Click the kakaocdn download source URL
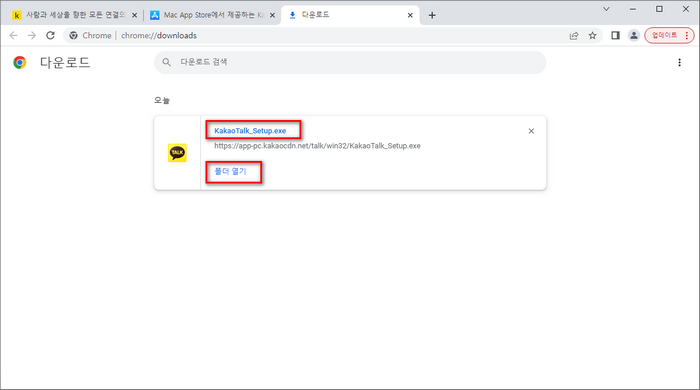The width and height of the screenshot is (700, 390). click(x=317, y=146)
